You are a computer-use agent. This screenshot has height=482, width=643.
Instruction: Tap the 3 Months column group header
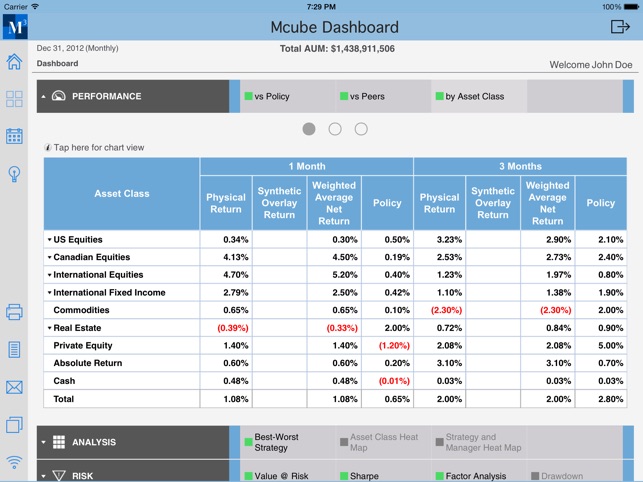coord(520,166)
